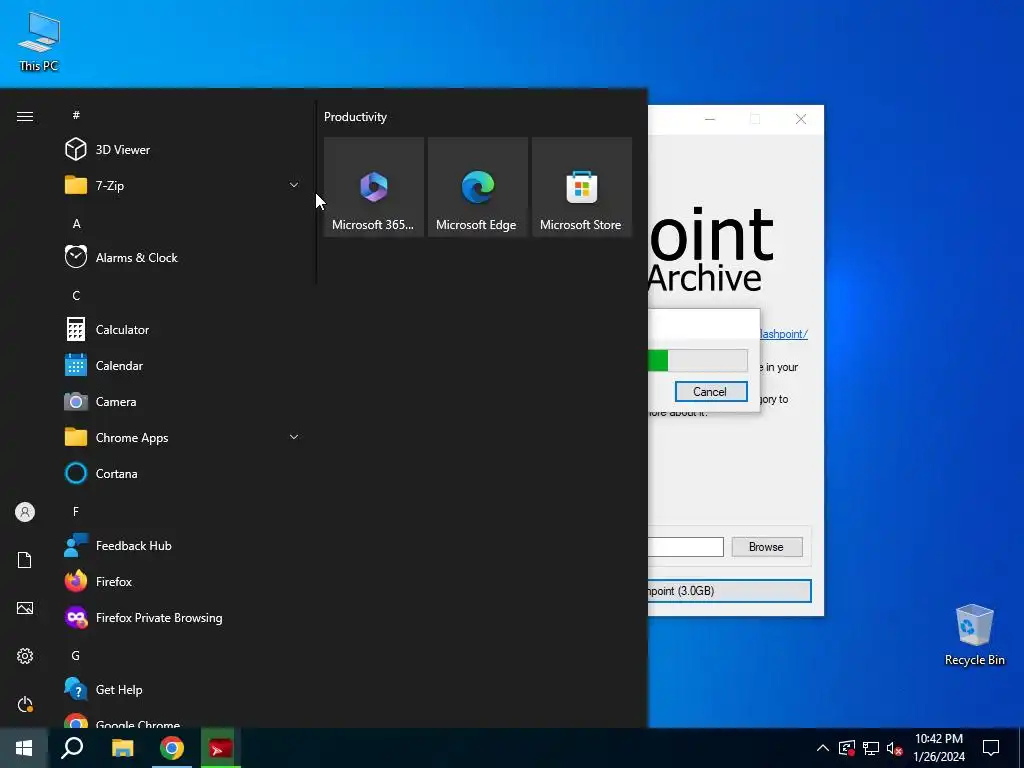The width and height of the screenshot is (1024, 768).
Task: Open the Power options button
Action: click(x=25, y=704)
